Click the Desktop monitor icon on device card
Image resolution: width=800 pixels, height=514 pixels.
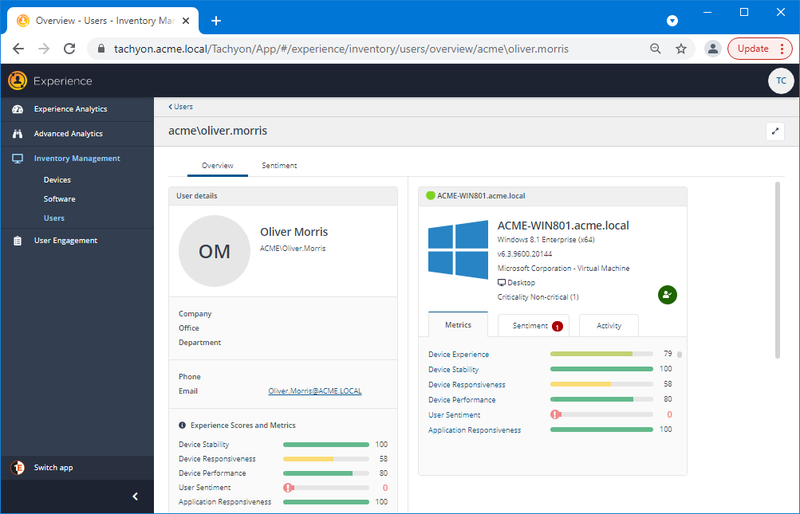pos(502,283)
